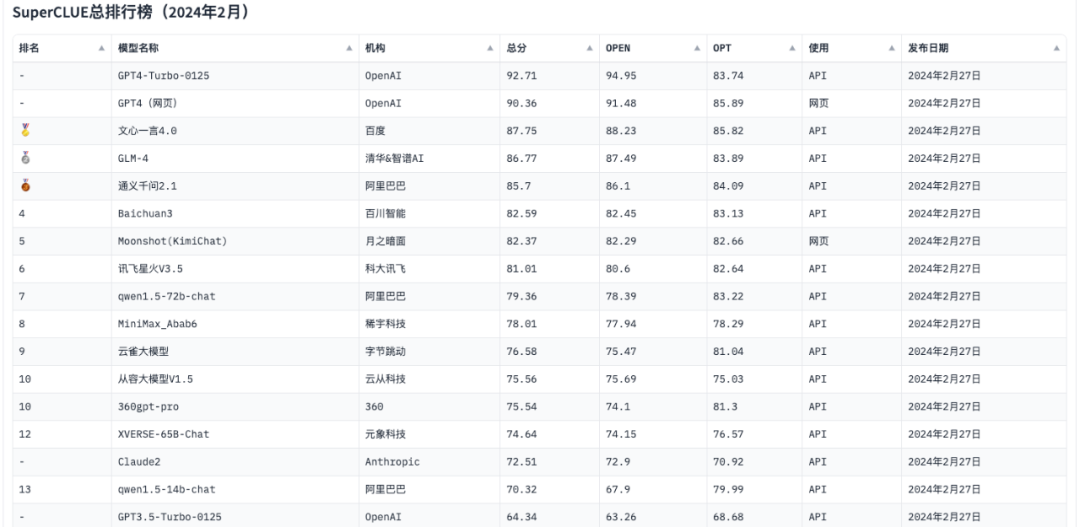
Task: Click the OPEN score 80.6
Action: click(618, 269)
